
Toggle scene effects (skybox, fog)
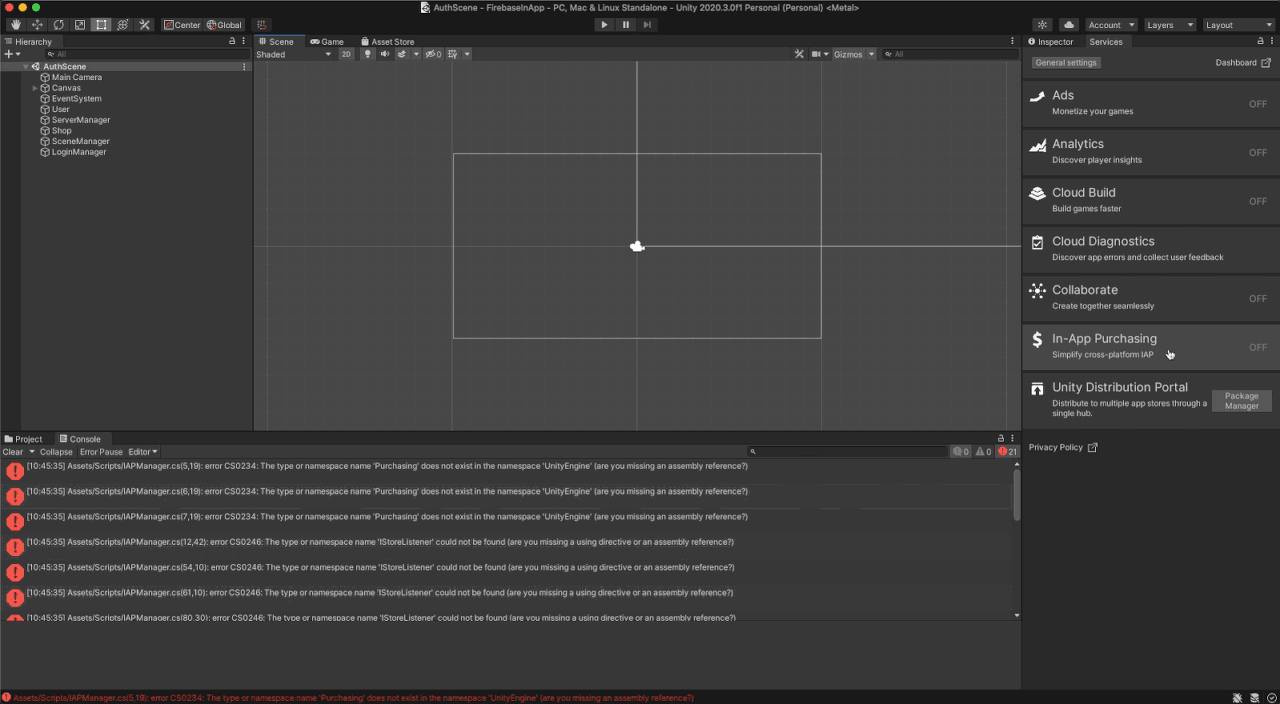tap(401, 54)
